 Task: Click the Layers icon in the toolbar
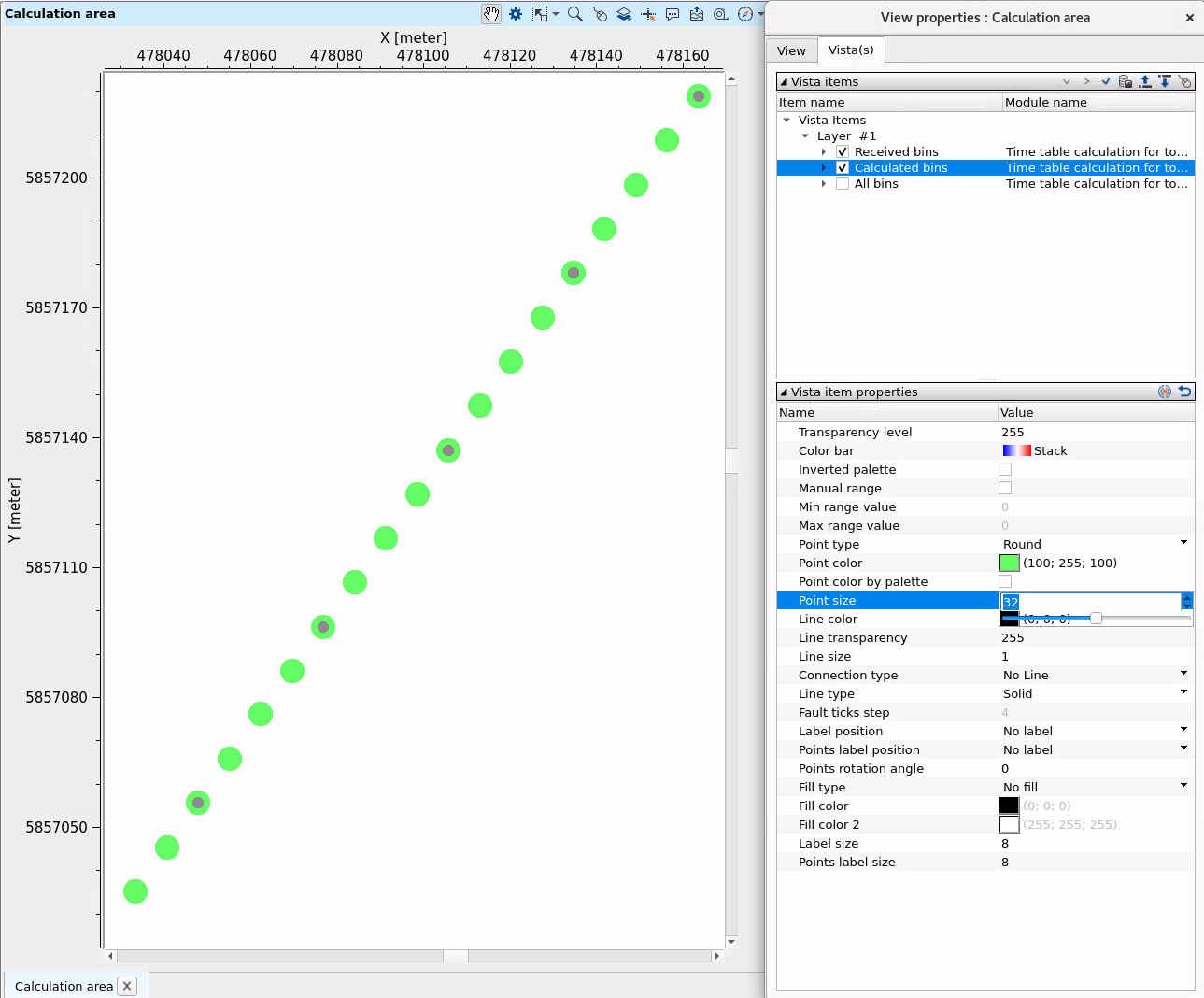(x=624, y=14)
